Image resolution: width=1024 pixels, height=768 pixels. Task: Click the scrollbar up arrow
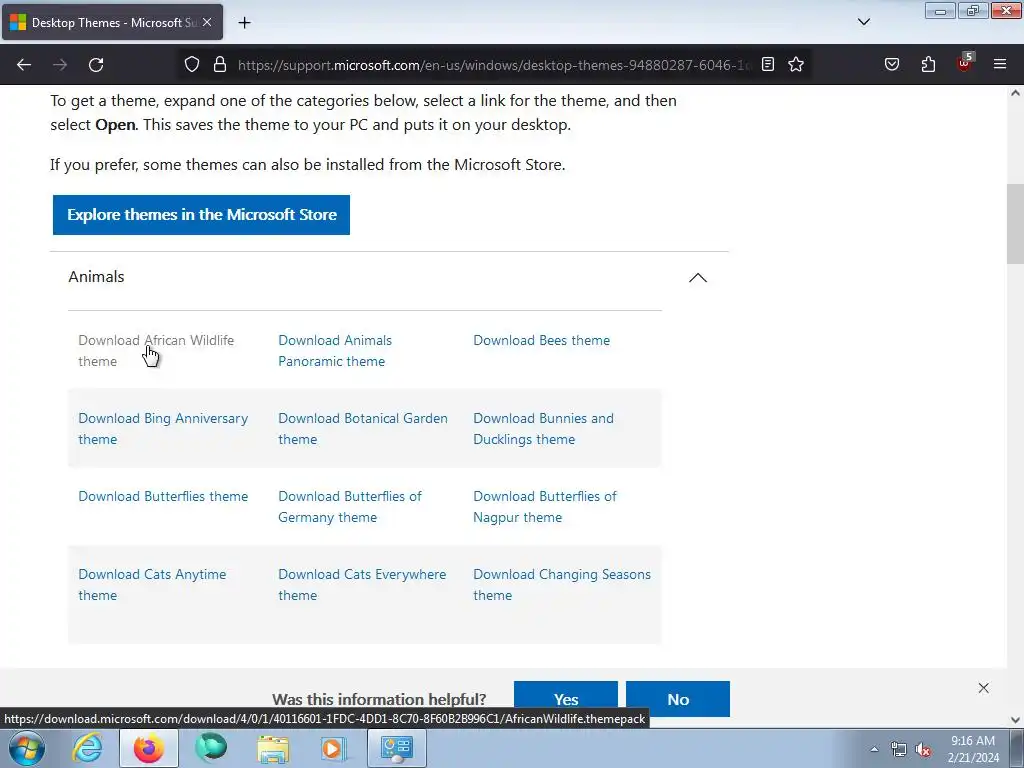click(x=1015, y=93)
